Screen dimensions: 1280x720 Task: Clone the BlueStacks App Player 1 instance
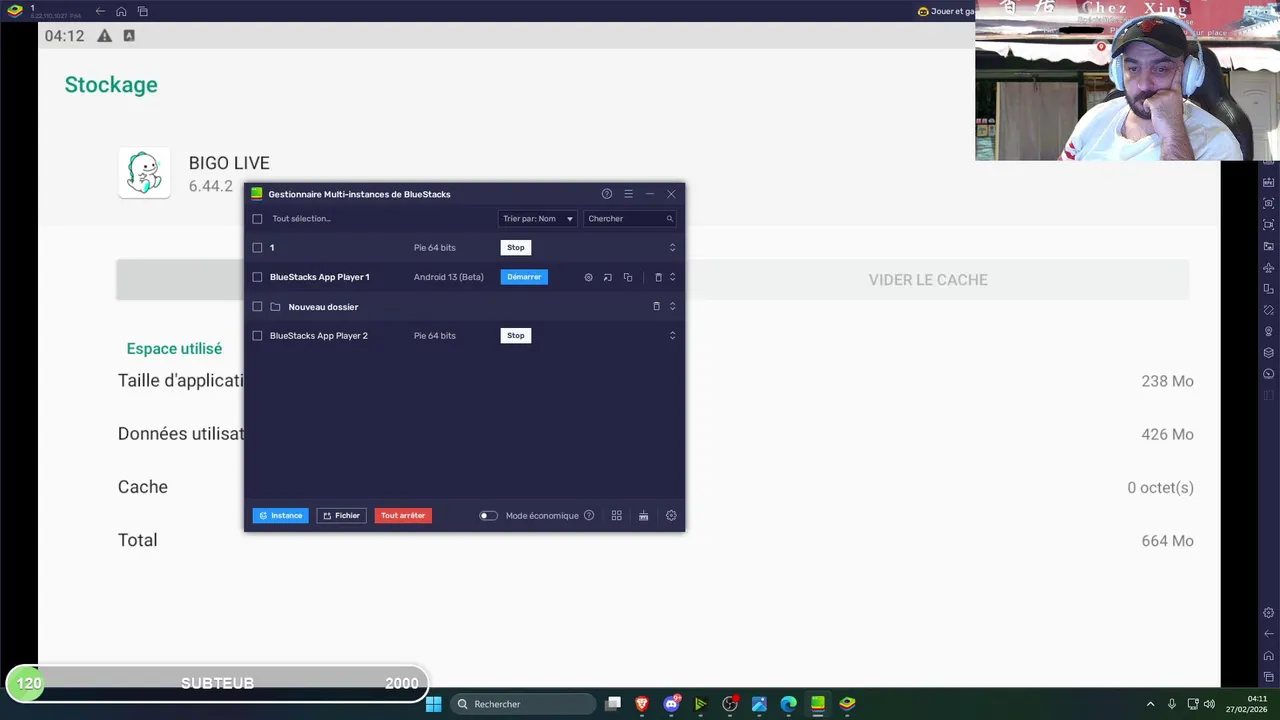[x=628, y=277]
